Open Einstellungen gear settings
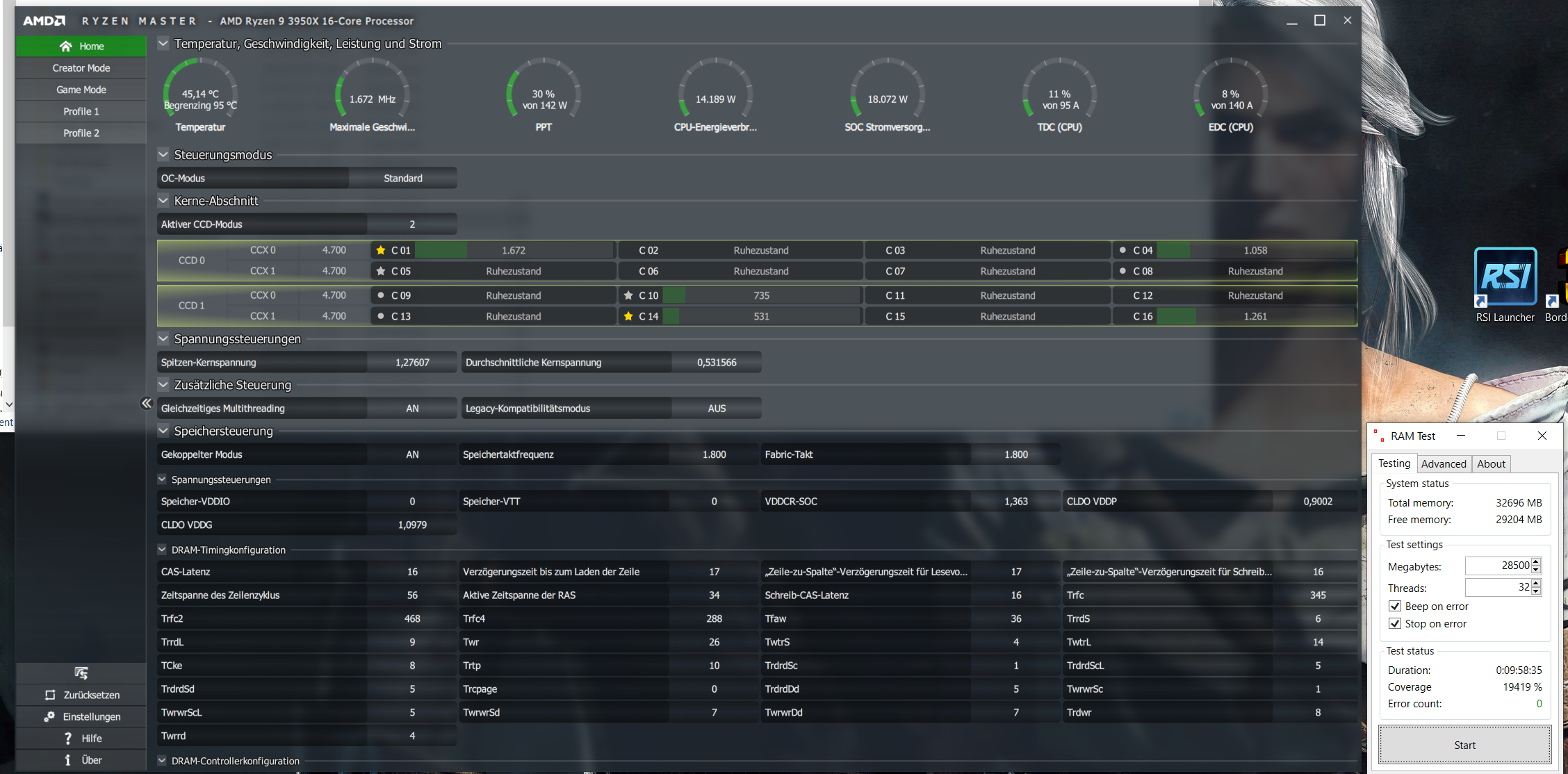1568x774 pixels. [x=50, y=716]
